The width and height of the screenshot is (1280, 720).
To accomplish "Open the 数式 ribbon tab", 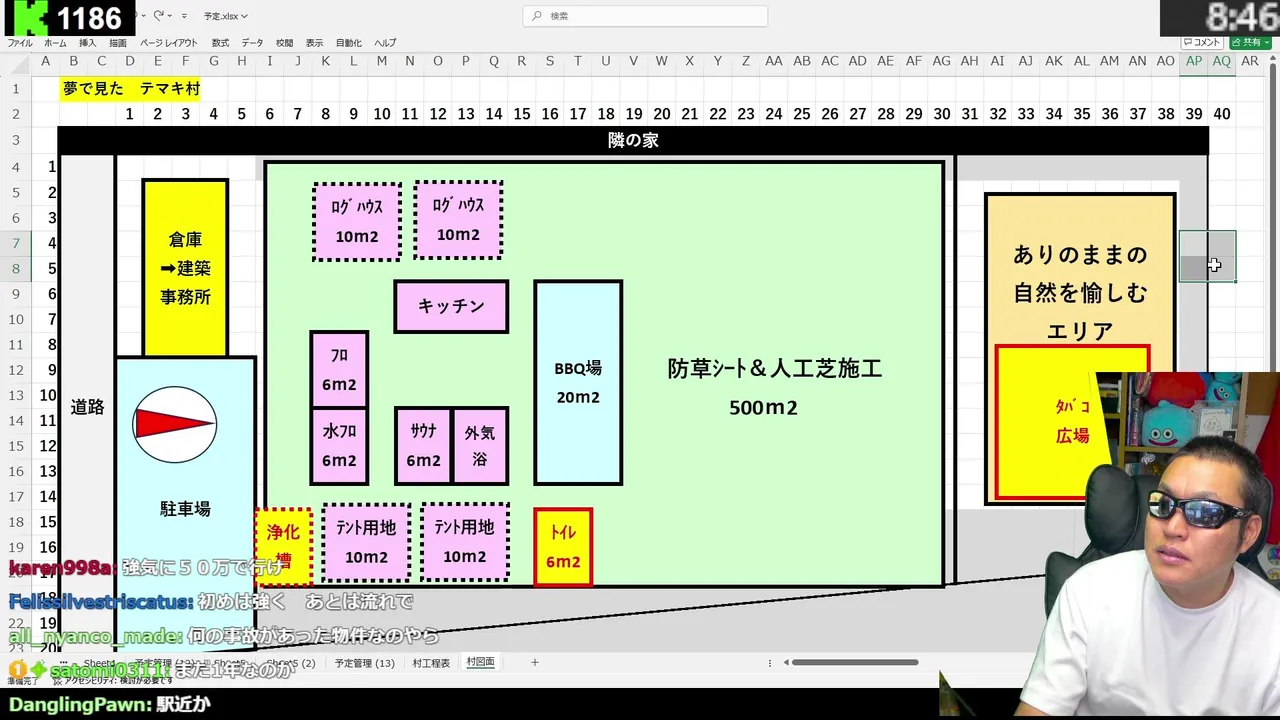I will pos(220,43).
